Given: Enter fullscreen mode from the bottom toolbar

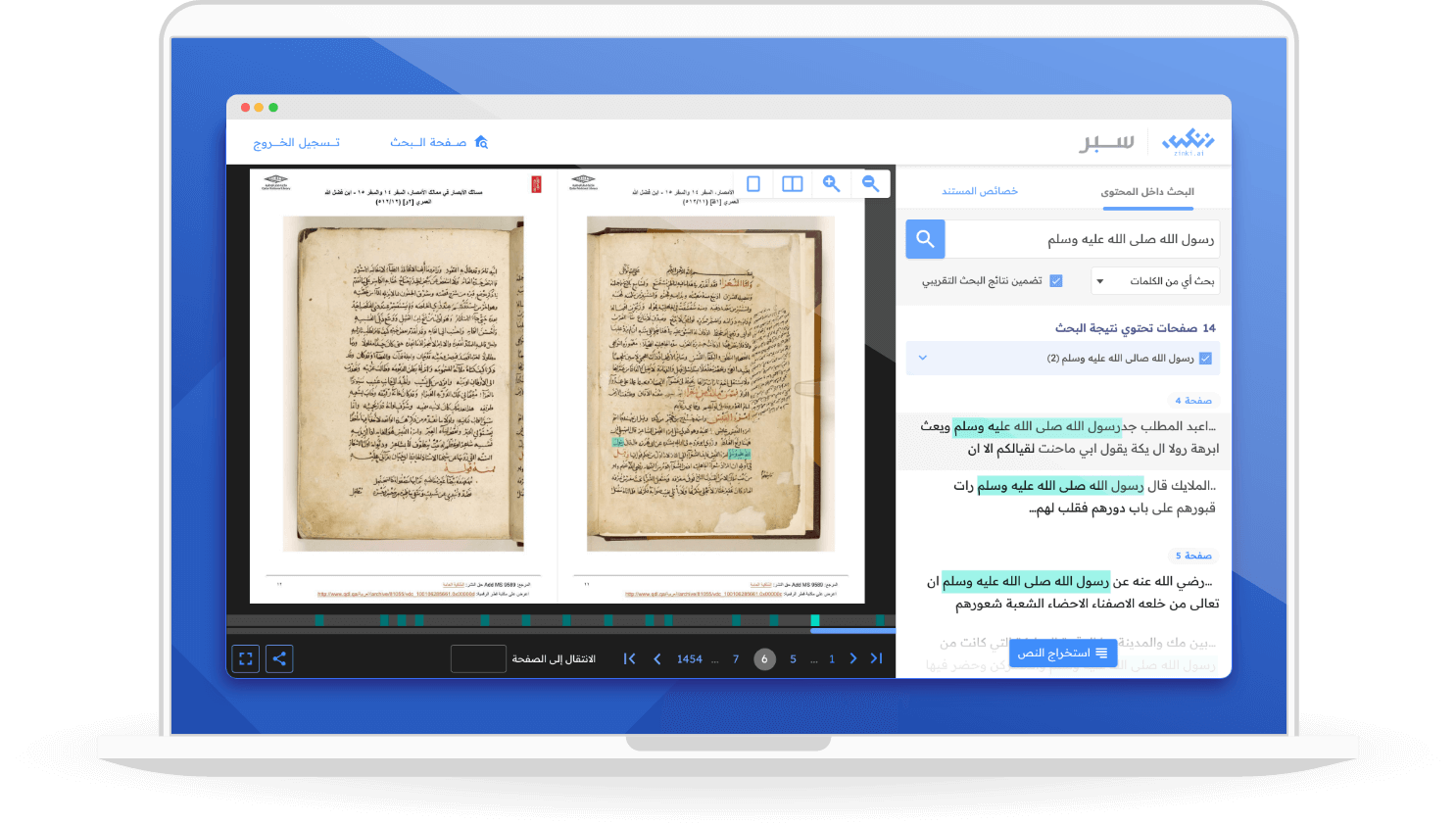Looking at the screenshot, I should (244, 658).
